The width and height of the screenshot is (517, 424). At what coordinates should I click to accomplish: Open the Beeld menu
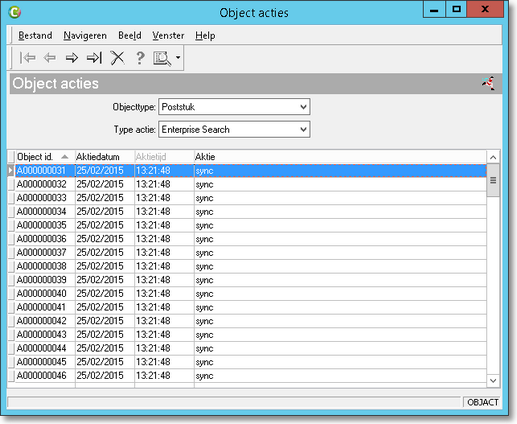130,35
